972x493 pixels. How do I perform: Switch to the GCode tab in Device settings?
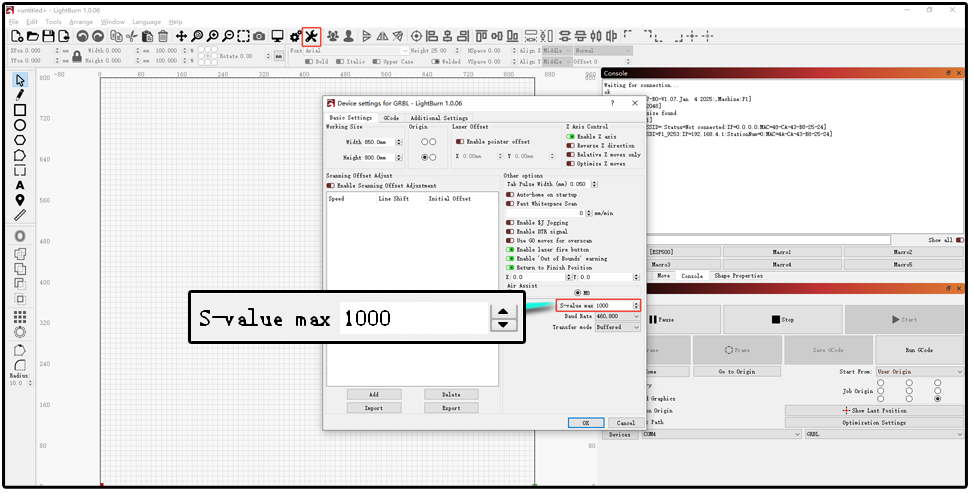[391, 118]
